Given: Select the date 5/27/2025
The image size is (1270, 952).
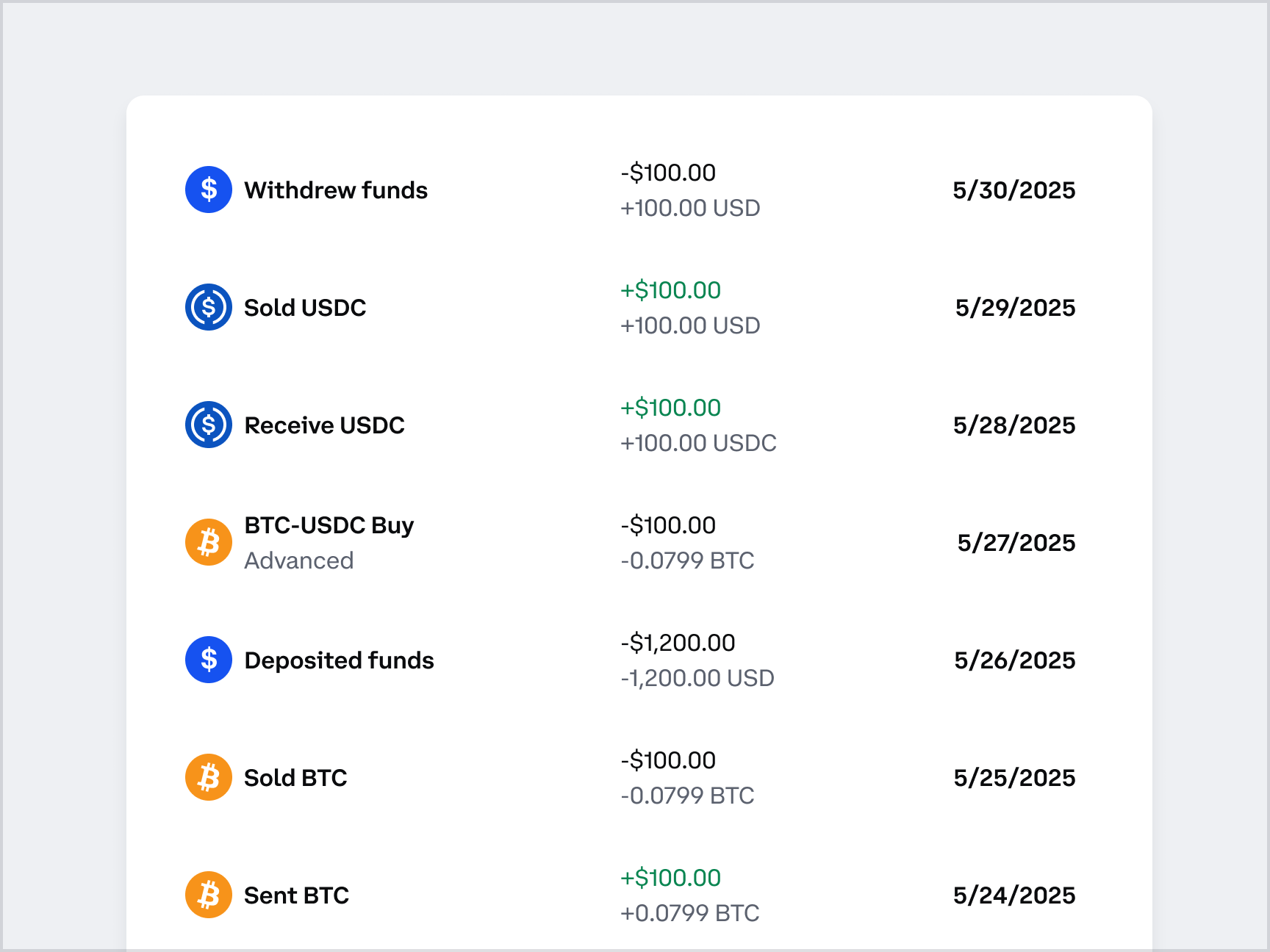Looking at the screenshot, I should (x=1016, y=543).
